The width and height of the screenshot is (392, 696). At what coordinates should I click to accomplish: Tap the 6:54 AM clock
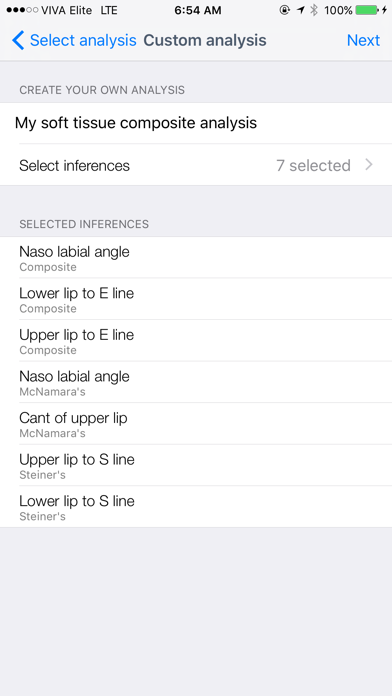(198, 10)
